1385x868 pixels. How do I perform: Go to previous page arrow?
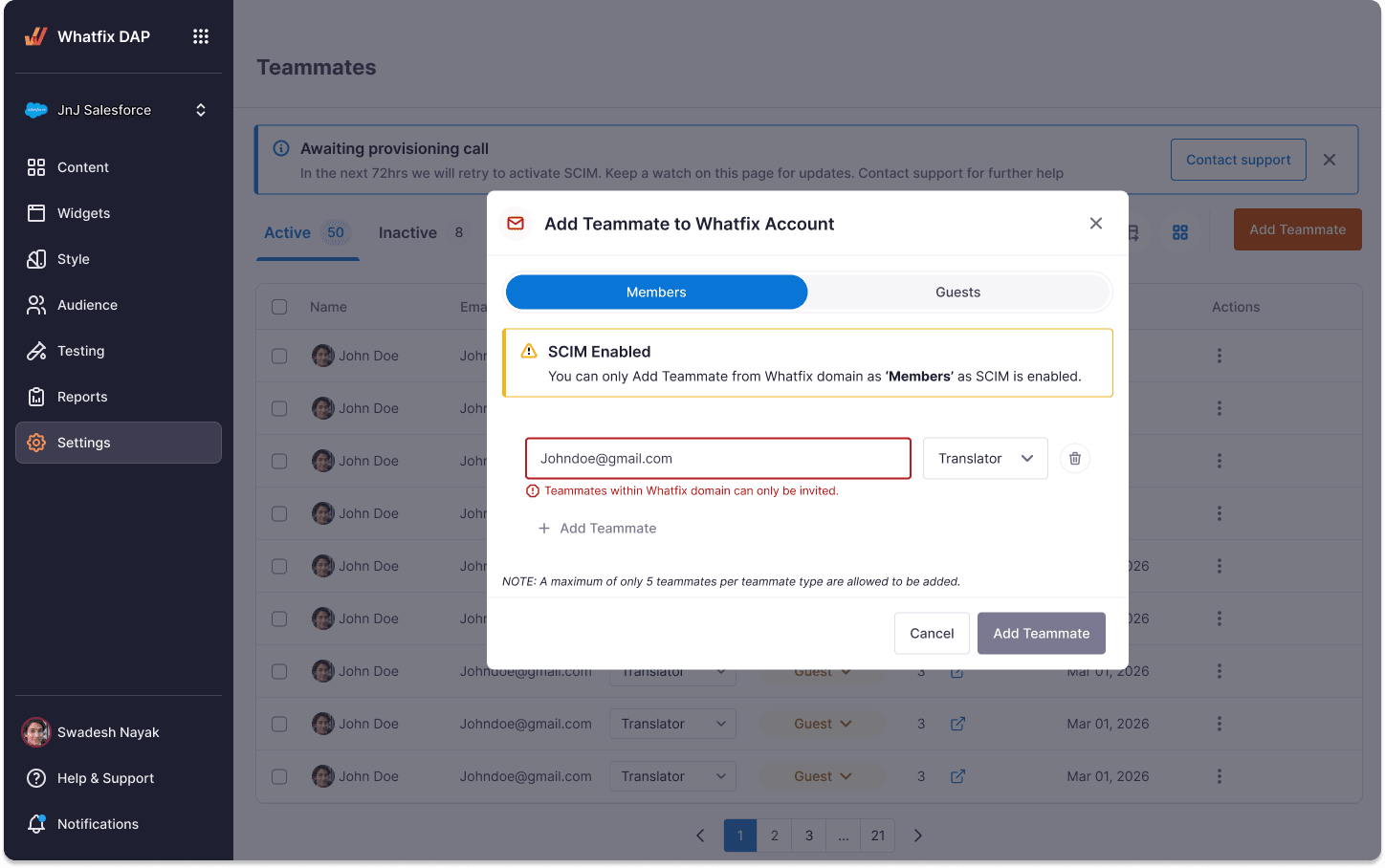[700, 835]
